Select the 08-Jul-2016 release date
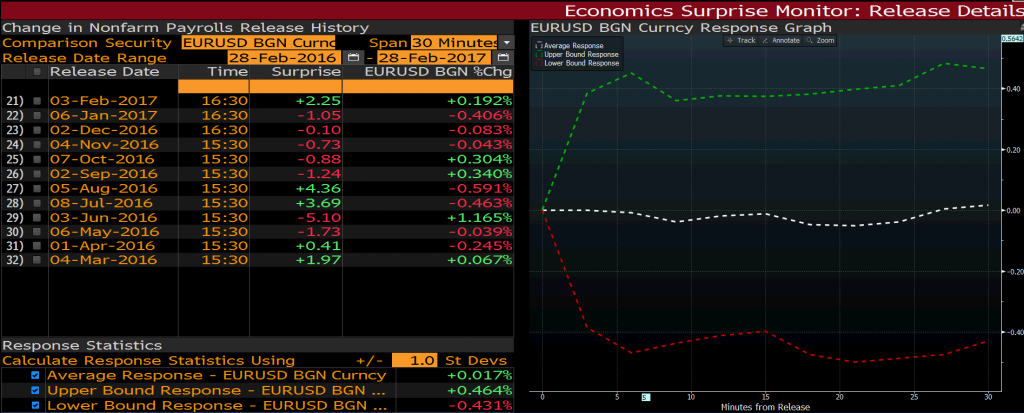This screenshot has width=1024, height=413. coord(101,202)
